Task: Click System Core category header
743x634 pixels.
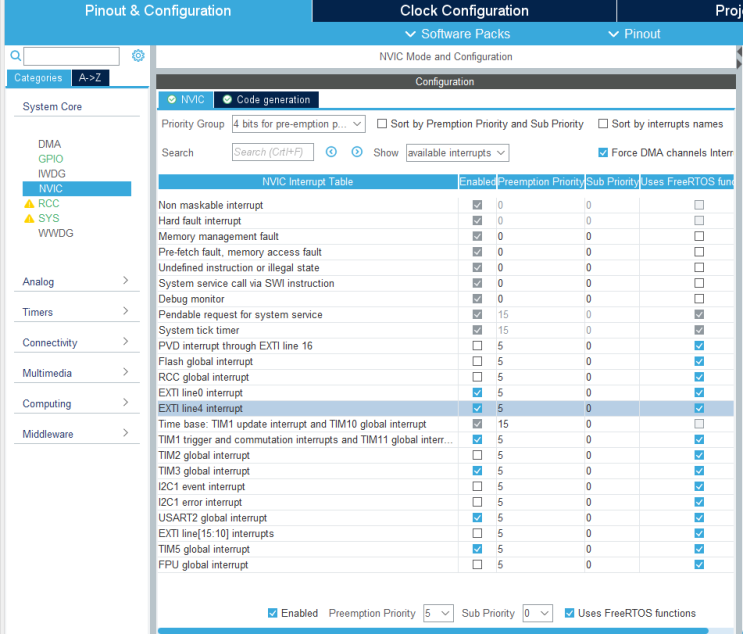Action: coord(52,107)
